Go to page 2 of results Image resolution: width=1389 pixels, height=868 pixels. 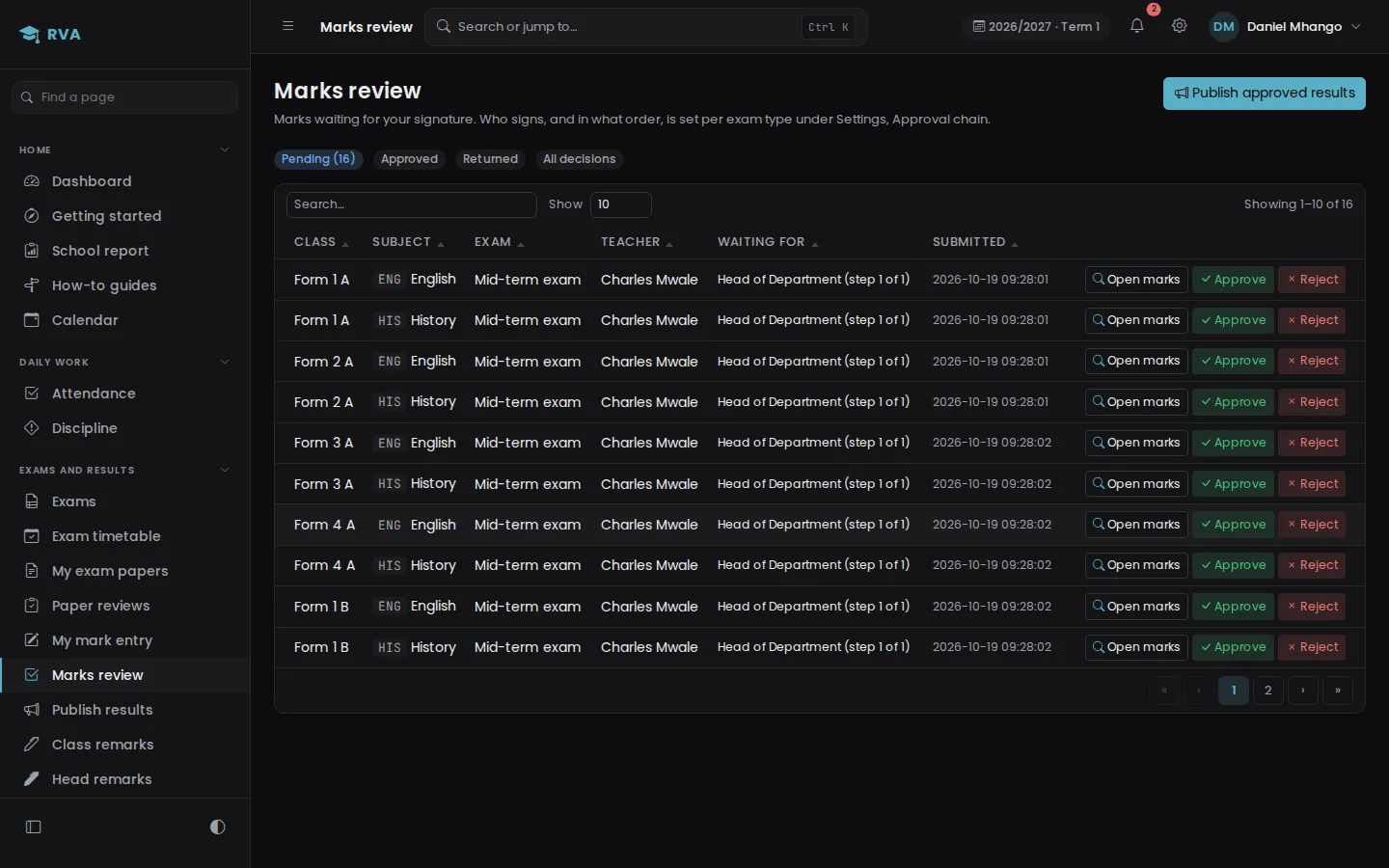[1268, 691]
